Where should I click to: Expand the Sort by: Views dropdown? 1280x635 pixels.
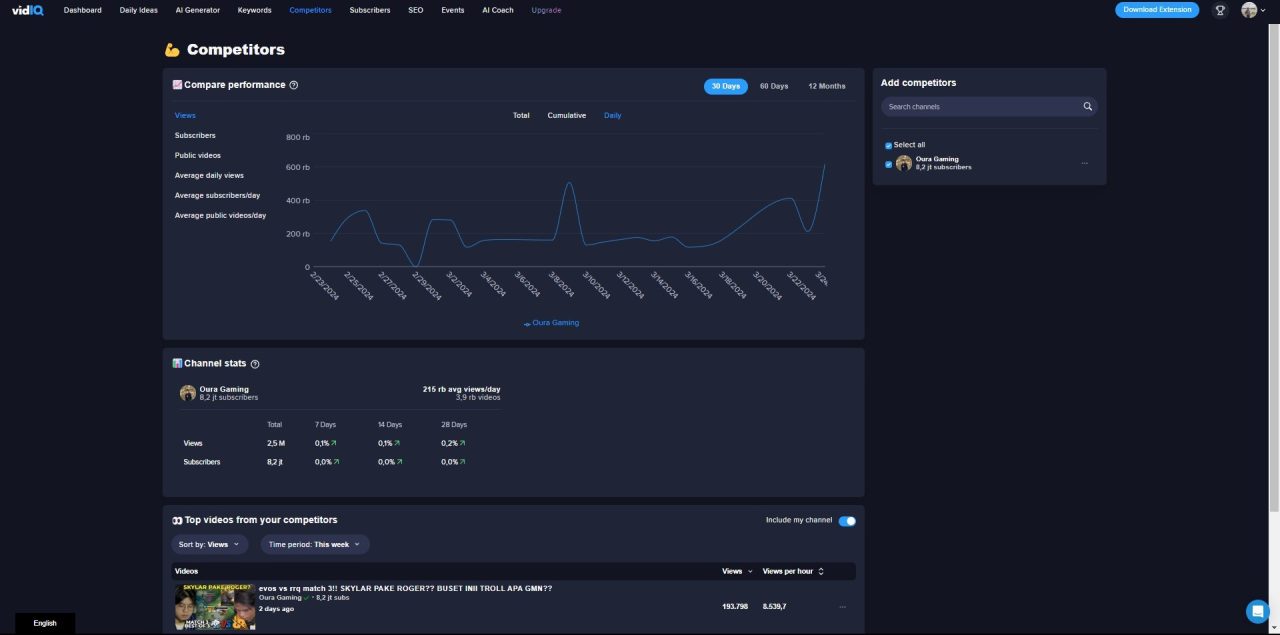point(209,544)
